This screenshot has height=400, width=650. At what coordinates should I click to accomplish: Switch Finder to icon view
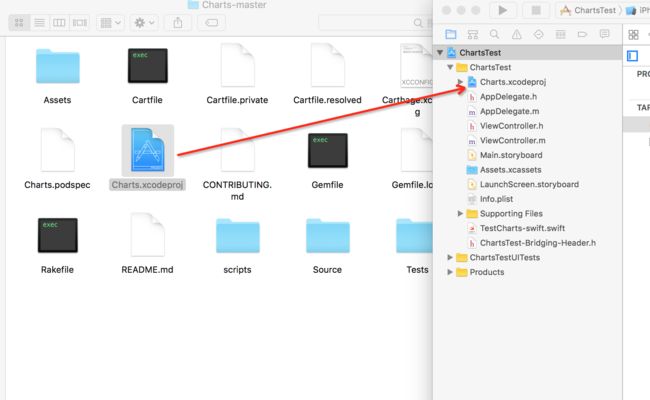coord(19,22)
